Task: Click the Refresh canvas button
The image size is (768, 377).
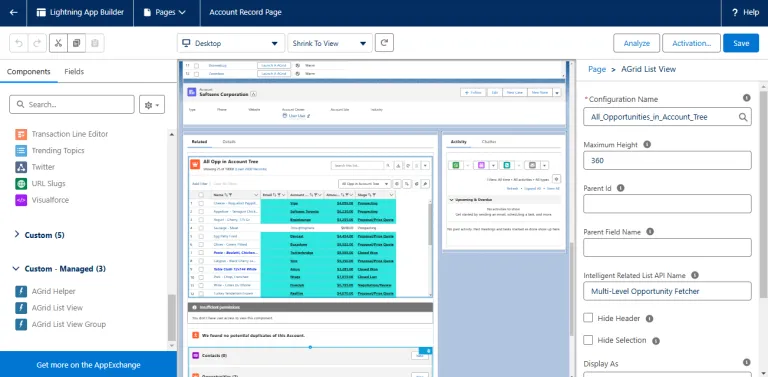Action: pos(384,43)
